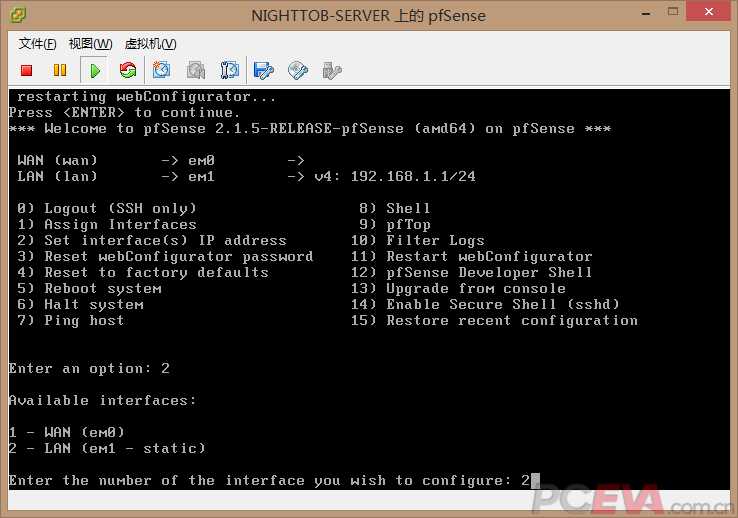Click the red Stop (power off) button
The image size is (738, 518).
(x=27, y=70)
